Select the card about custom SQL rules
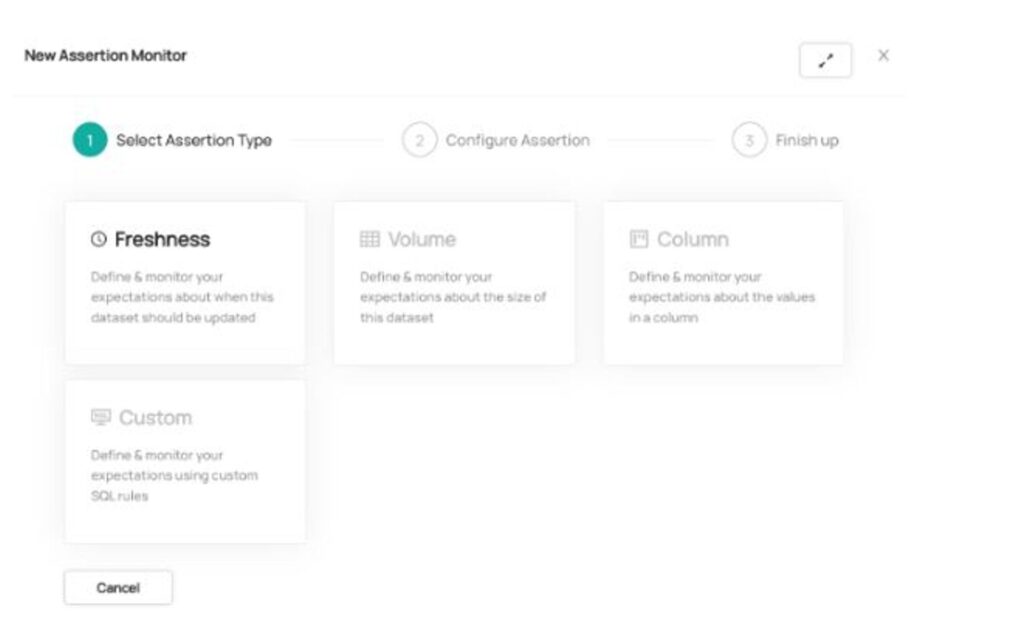The image size is (1024, 642). click(174, 475)
